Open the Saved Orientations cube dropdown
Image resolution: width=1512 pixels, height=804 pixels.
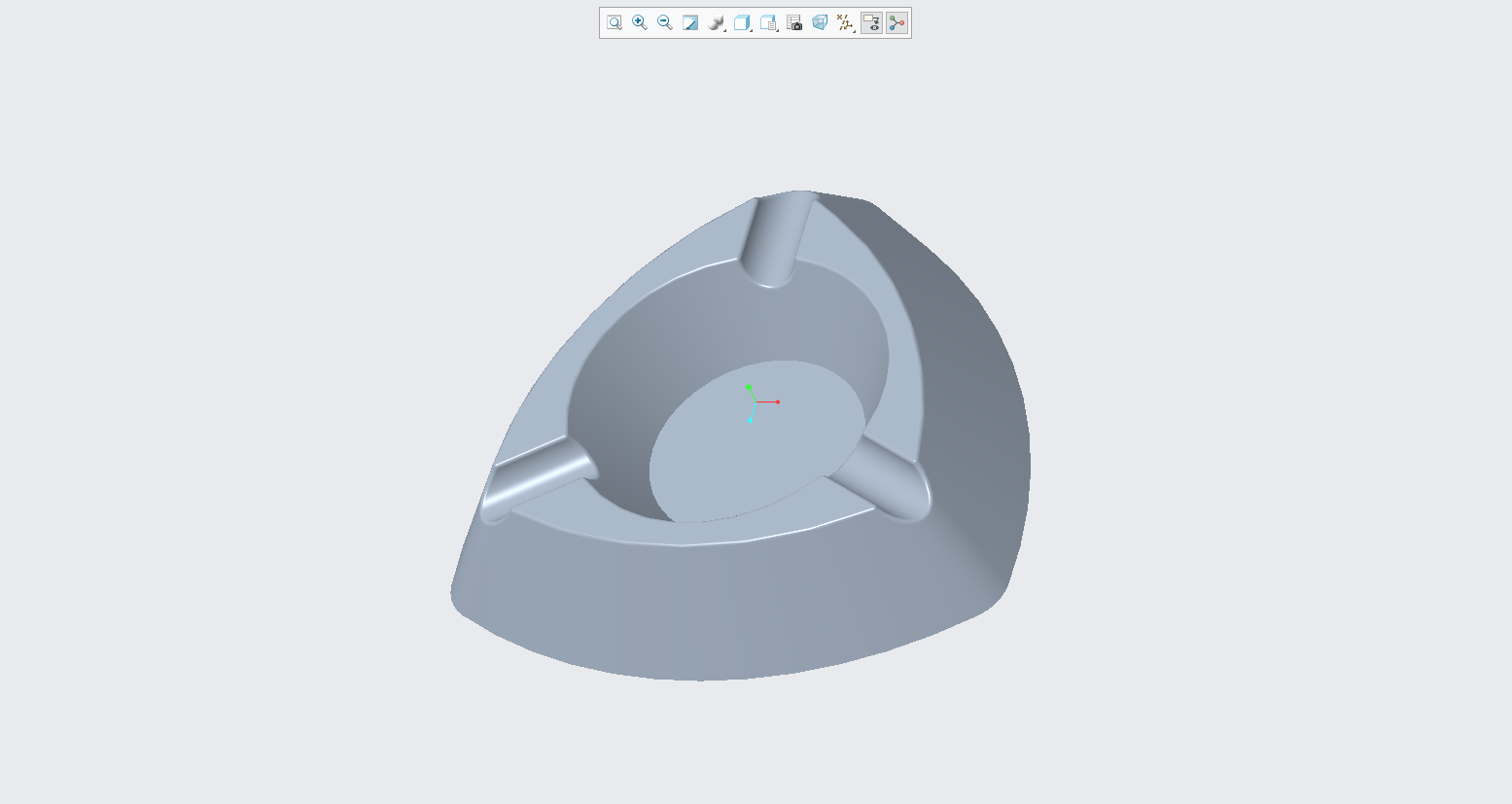tap(743, 22)
